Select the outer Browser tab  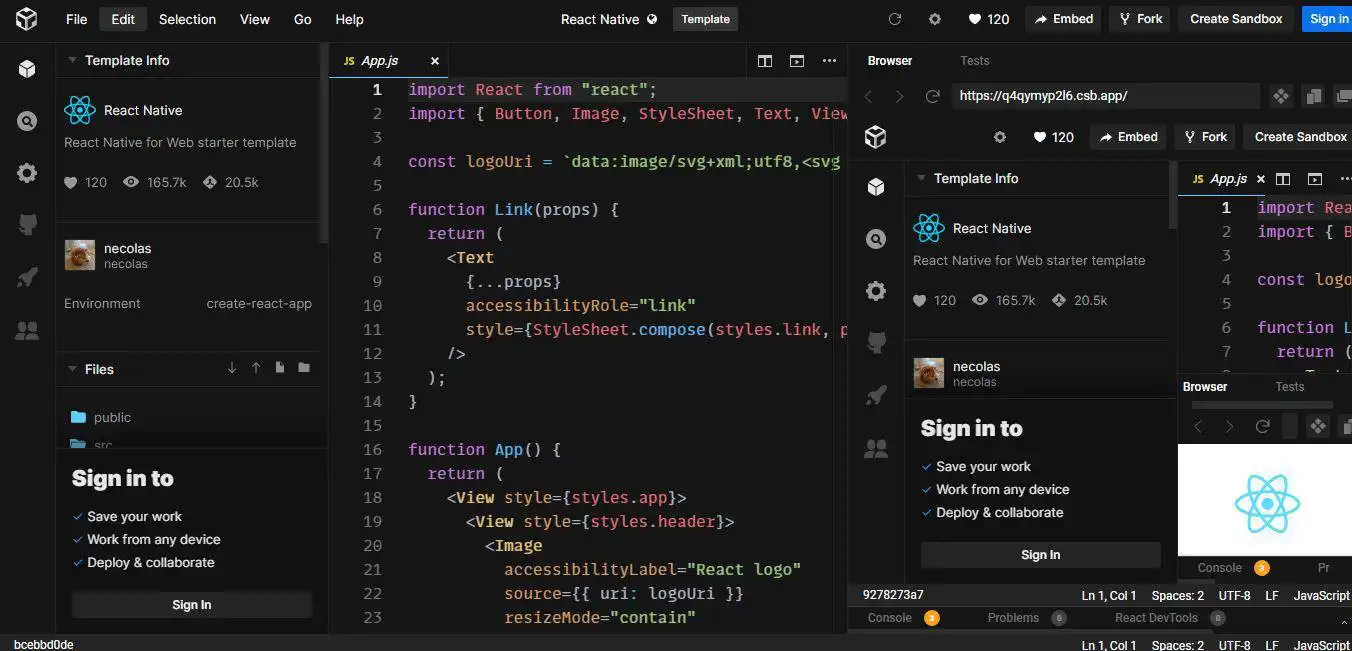pyautogui.click(x=890, y=61)
